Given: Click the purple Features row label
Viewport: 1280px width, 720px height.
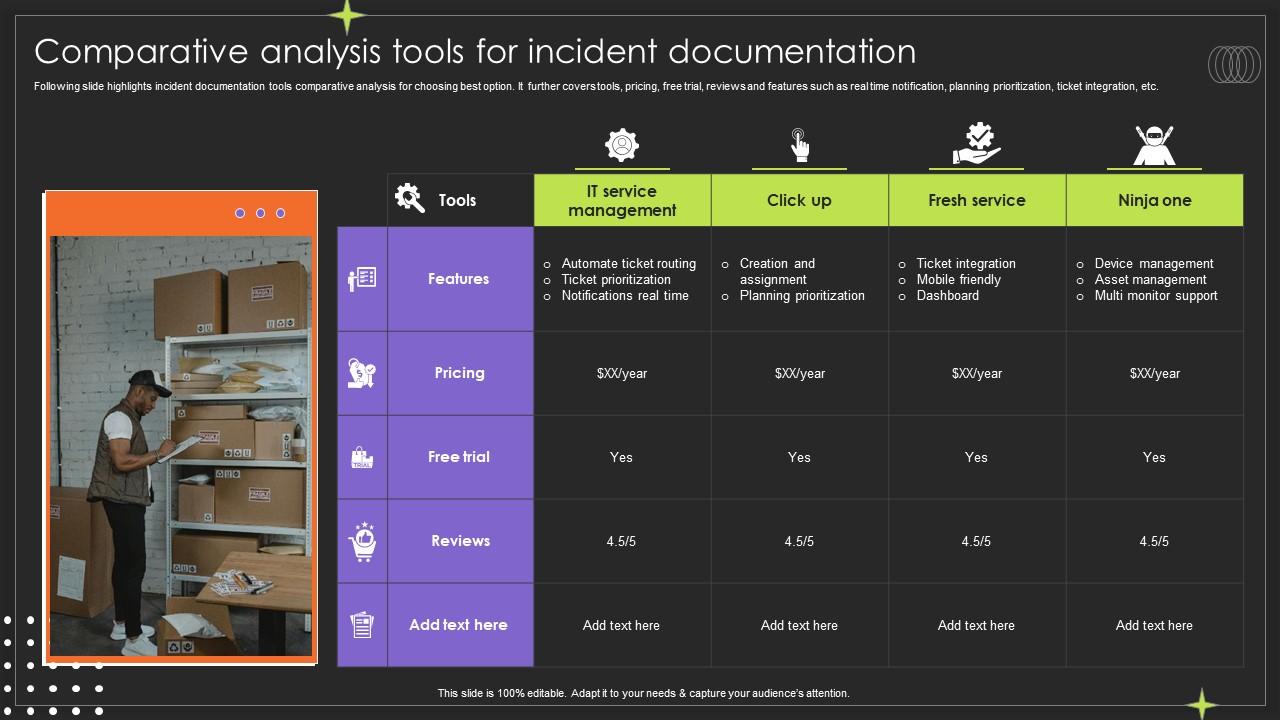Looking at the screenshot, I should [459, 279].
